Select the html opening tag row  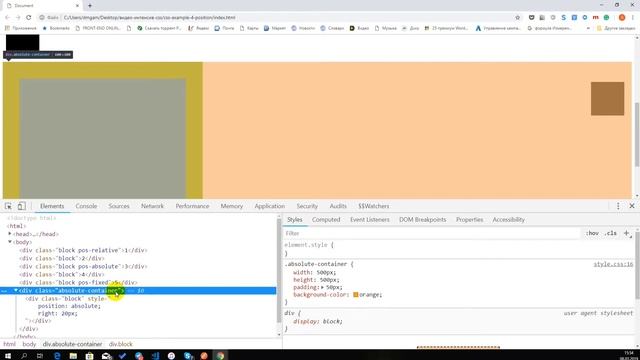[16, 226]
